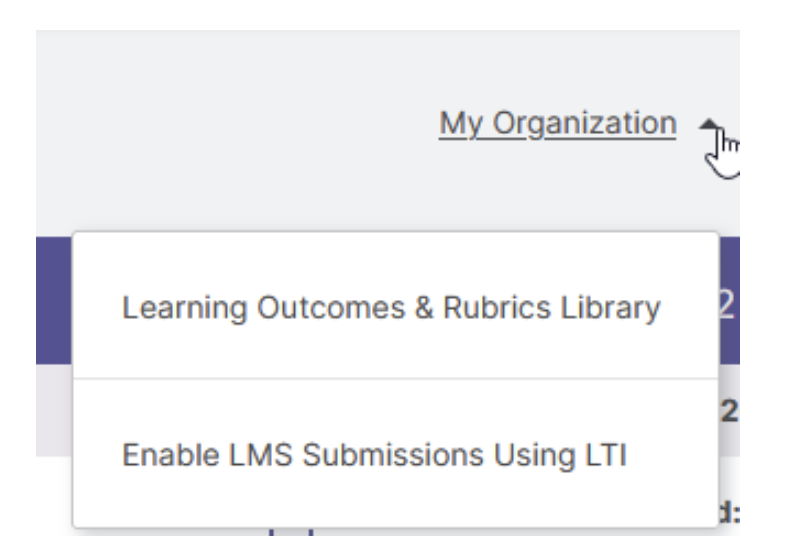Click the caret arrow beside My Organization
The width and height of the screenshot is (812, 560).
point(709,124)
